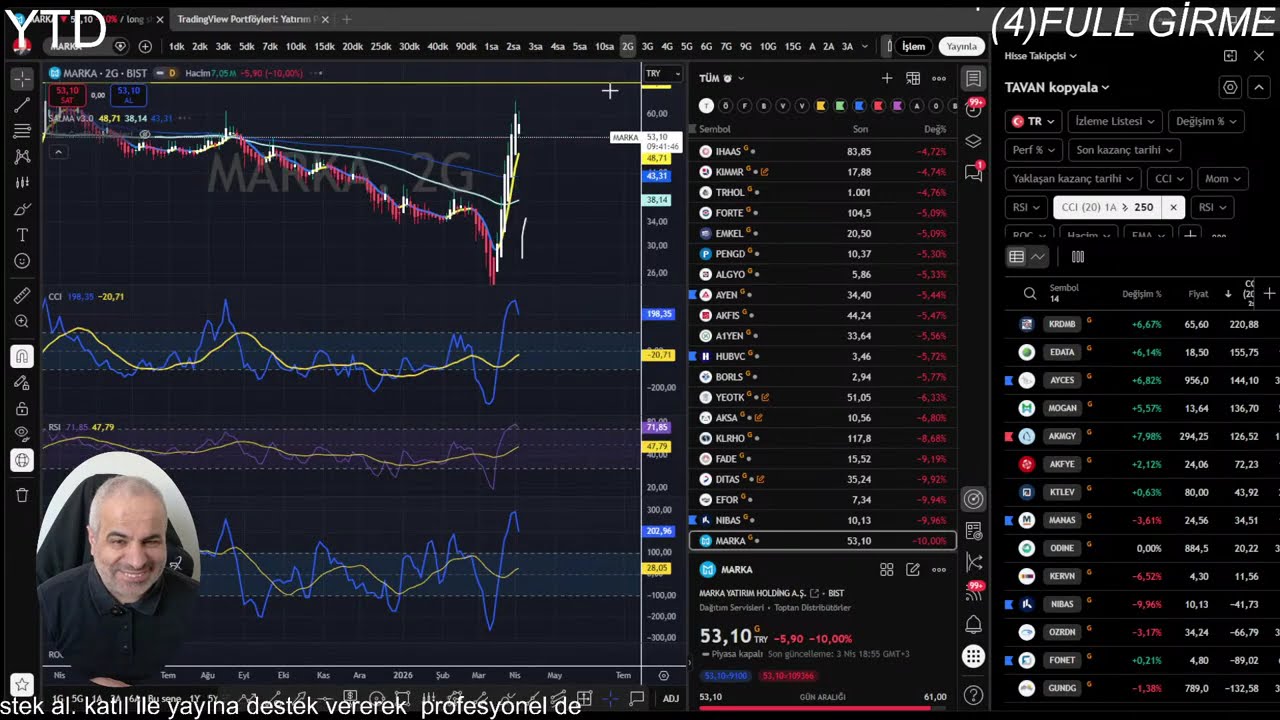Open the object tree layers icon

click(973, 141)
